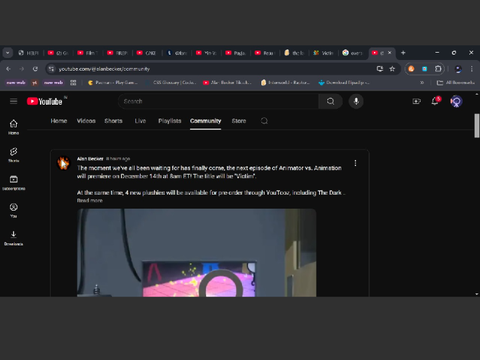Switch to the Live tab

pyautogui.click(x=140, y=121)
